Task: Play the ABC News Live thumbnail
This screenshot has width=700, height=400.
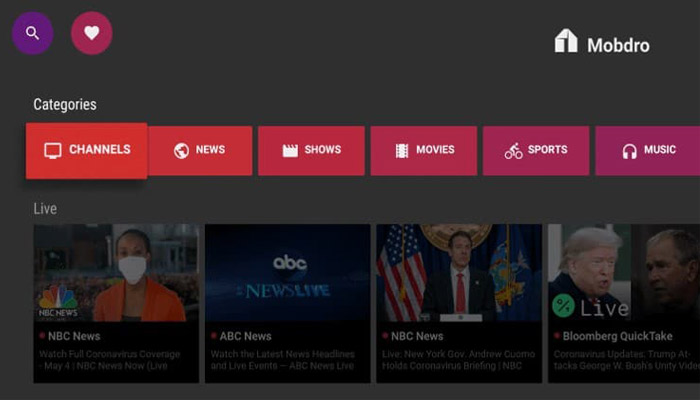Action: point(288,273)
